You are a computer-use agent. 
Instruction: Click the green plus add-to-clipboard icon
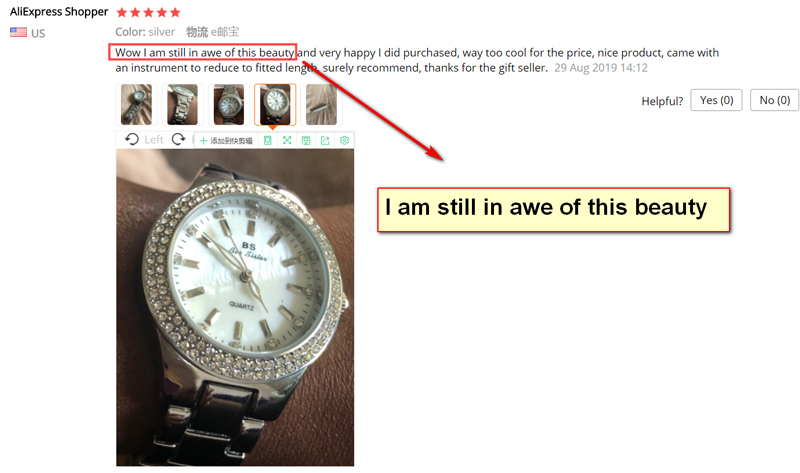pyautogui.click(x=203, y=141)
